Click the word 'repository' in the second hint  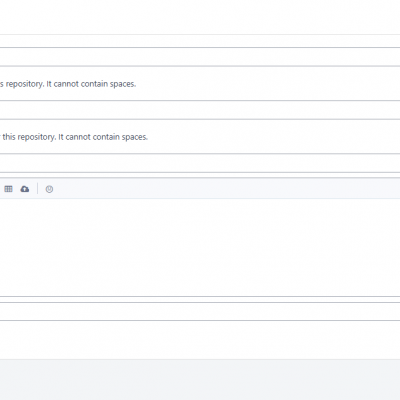36,137
